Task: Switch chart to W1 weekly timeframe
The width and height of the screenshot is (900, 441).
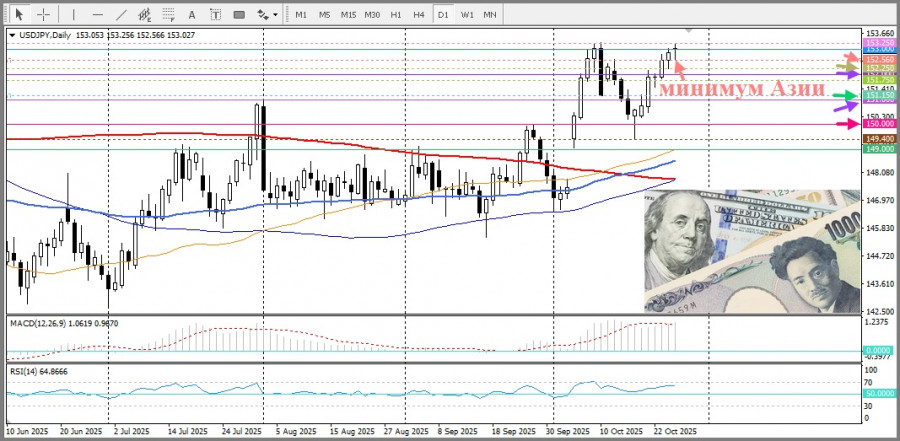Action: [467, 15]
